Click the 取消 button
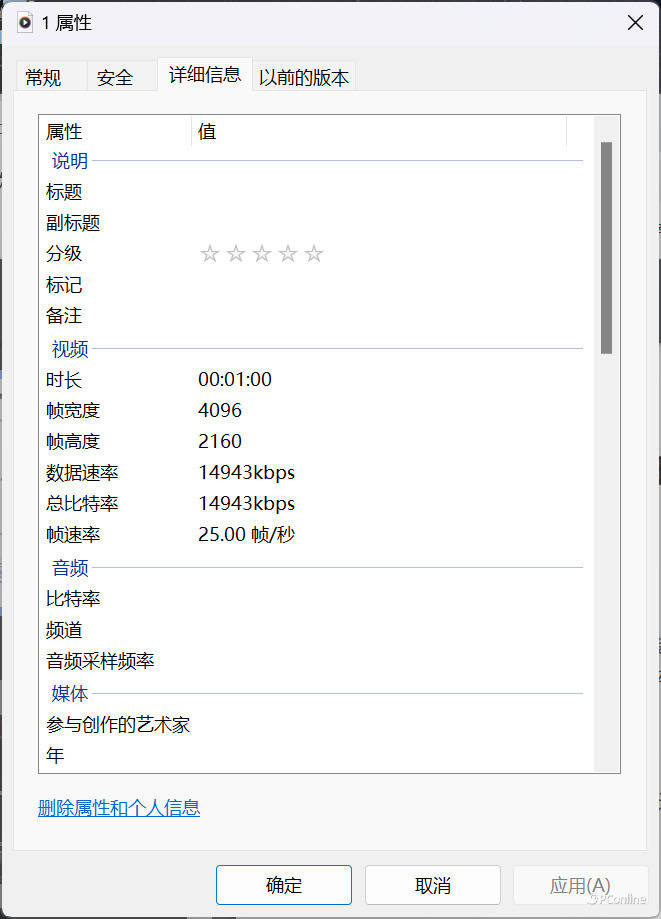This screenshot has width=661, height=919. 432,885
